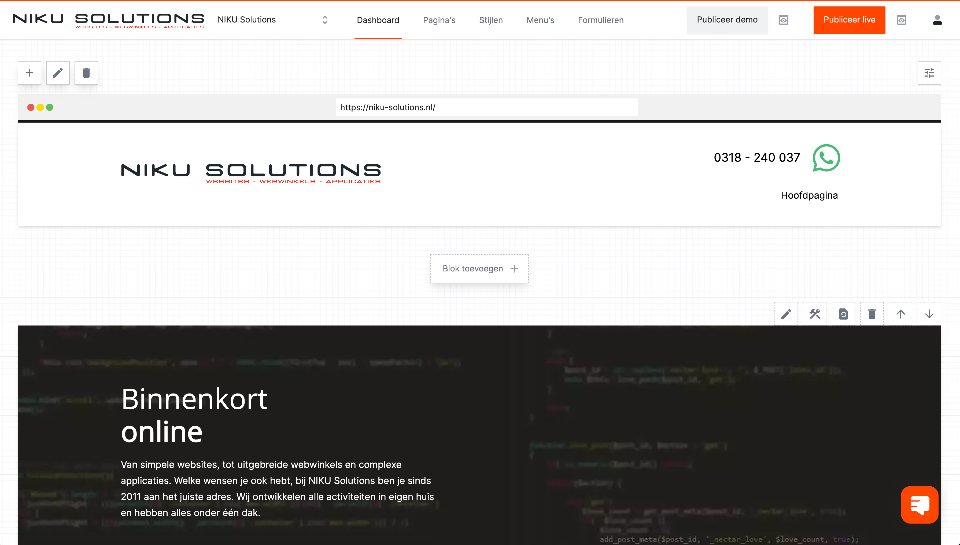Click the pencil edit icon above the header
Viewport: 960px width, 545px height.
(58, 73)
